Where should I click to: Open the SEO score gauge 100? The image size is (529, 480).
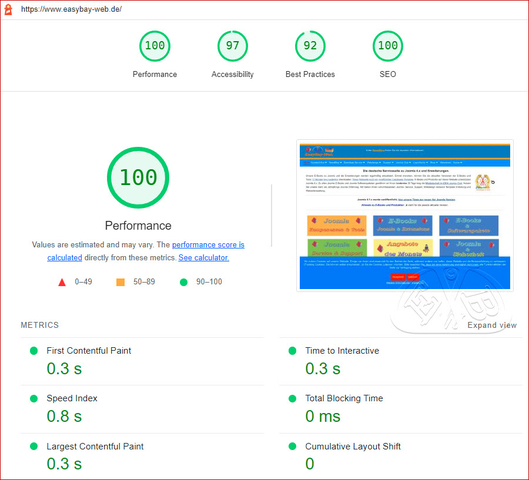click(388, 46)
